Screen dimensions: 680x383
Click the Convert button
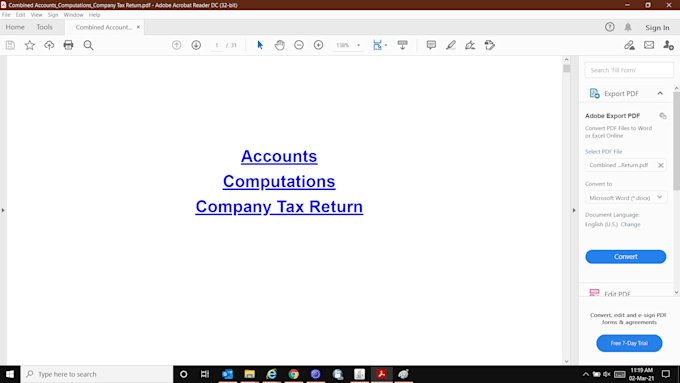click(625, 256)
